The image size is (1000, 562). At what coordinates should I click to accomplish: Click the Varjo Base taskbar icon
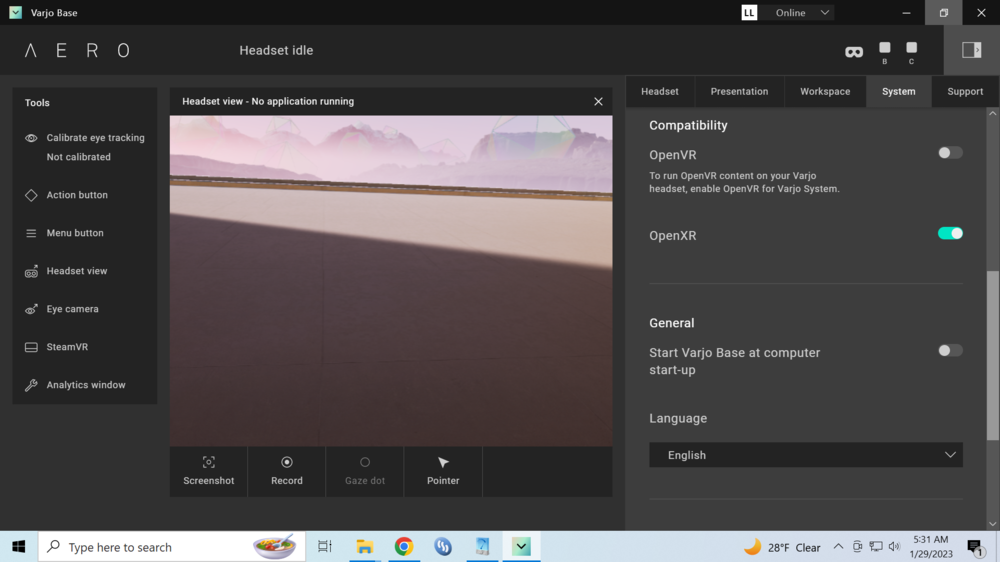(521, 547)
